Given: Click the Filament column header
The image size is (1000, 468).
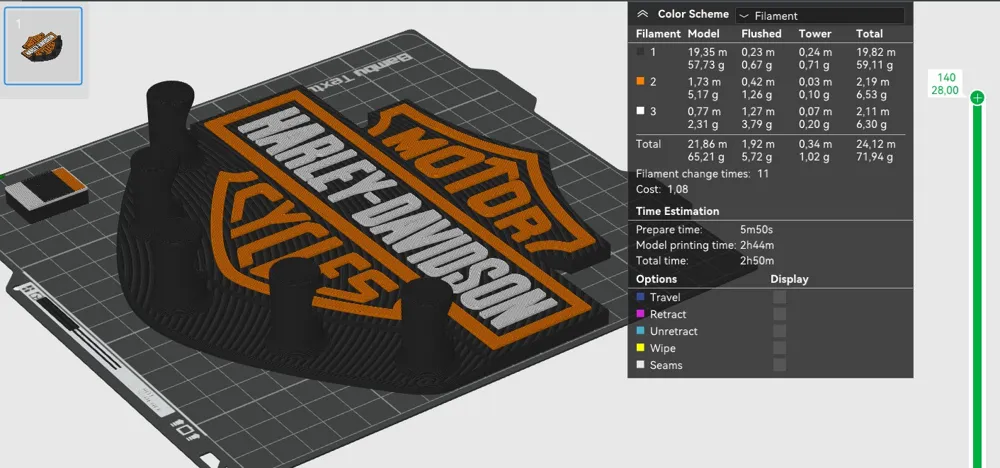Looking at the screenshot, I should click(658, 34).
